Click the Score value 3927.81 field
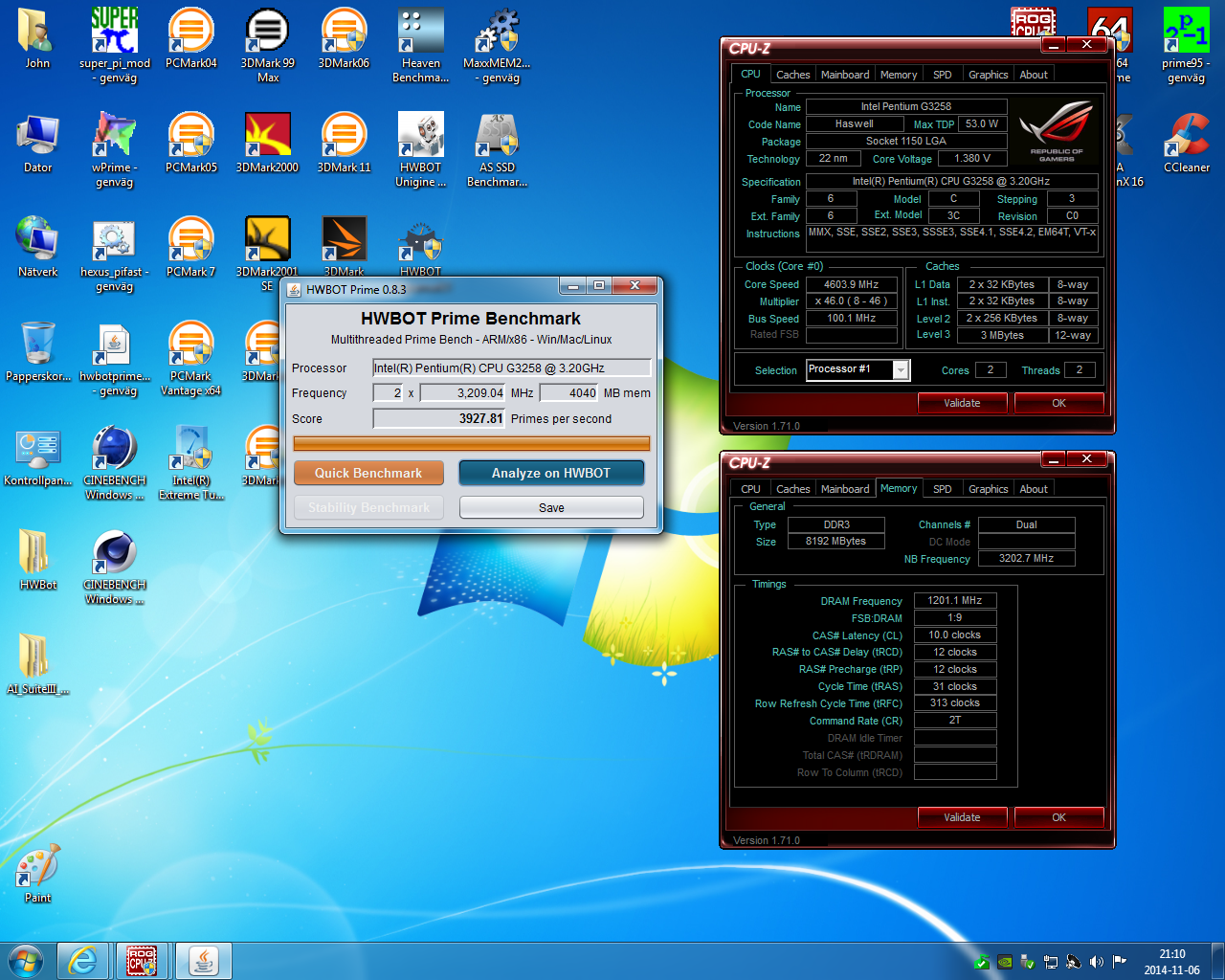Image resolution: width=1225 pixels, height=980 pixels. [x=438, y=418]
